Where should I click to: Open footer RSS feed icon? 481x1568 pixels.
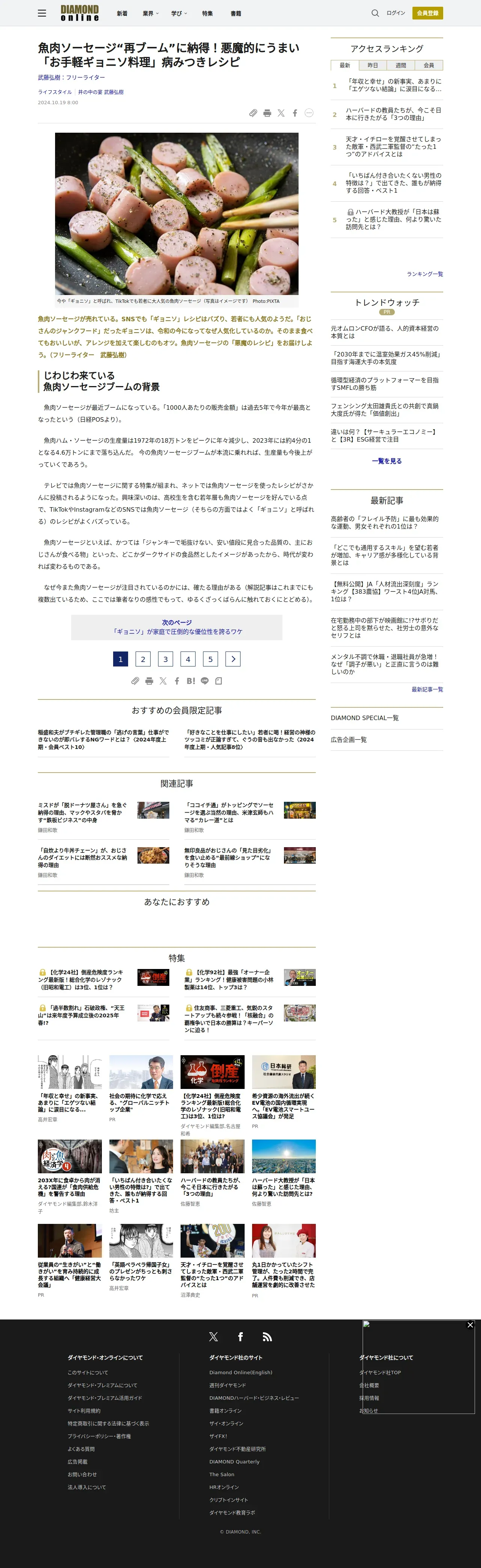267,1337
